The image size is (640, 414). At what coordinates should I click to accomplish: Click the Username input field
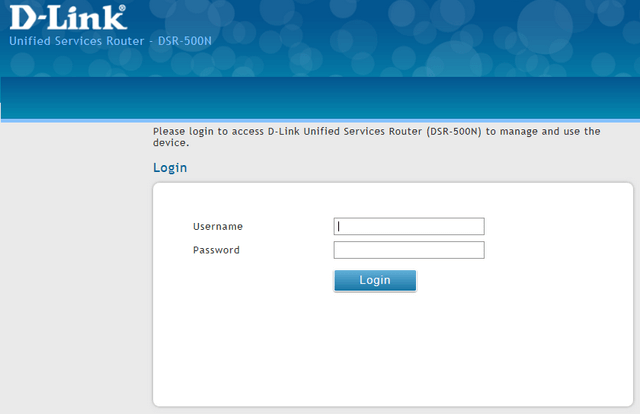click(409, 226)
